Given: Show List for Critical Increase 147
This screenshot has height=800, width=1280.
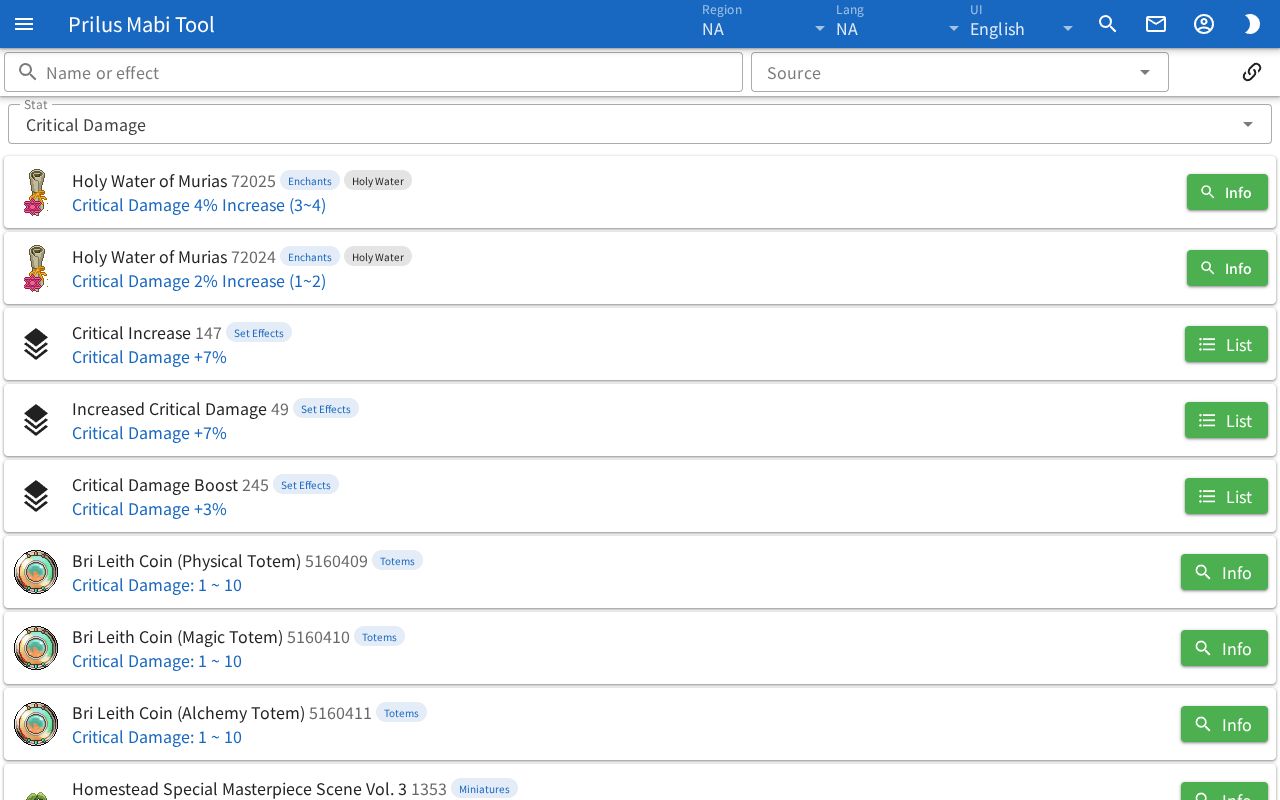Looking at the screenshot, I should click(1226, 344).
